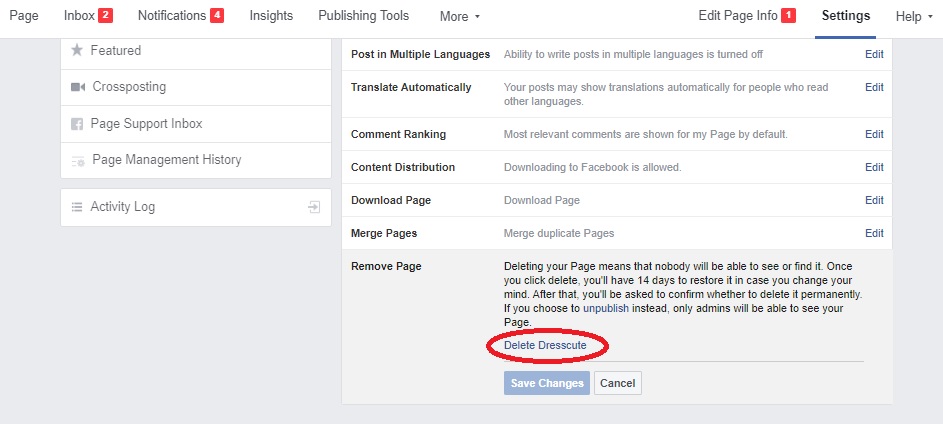This screenshot has height=424, width=943.
Task: Click the video camera icon beside Crossposting
Action: (78, 87)
